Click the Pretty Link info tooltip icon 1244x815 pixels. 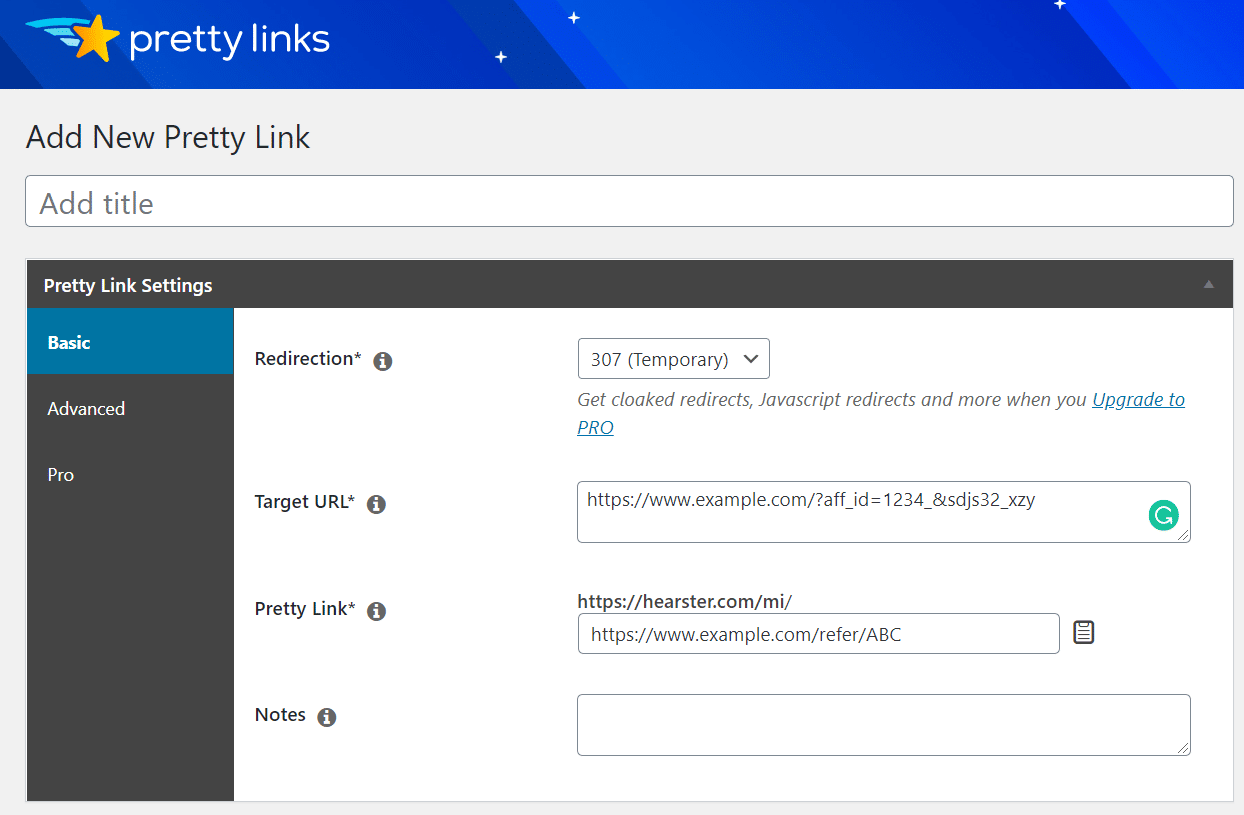point(376,611)
